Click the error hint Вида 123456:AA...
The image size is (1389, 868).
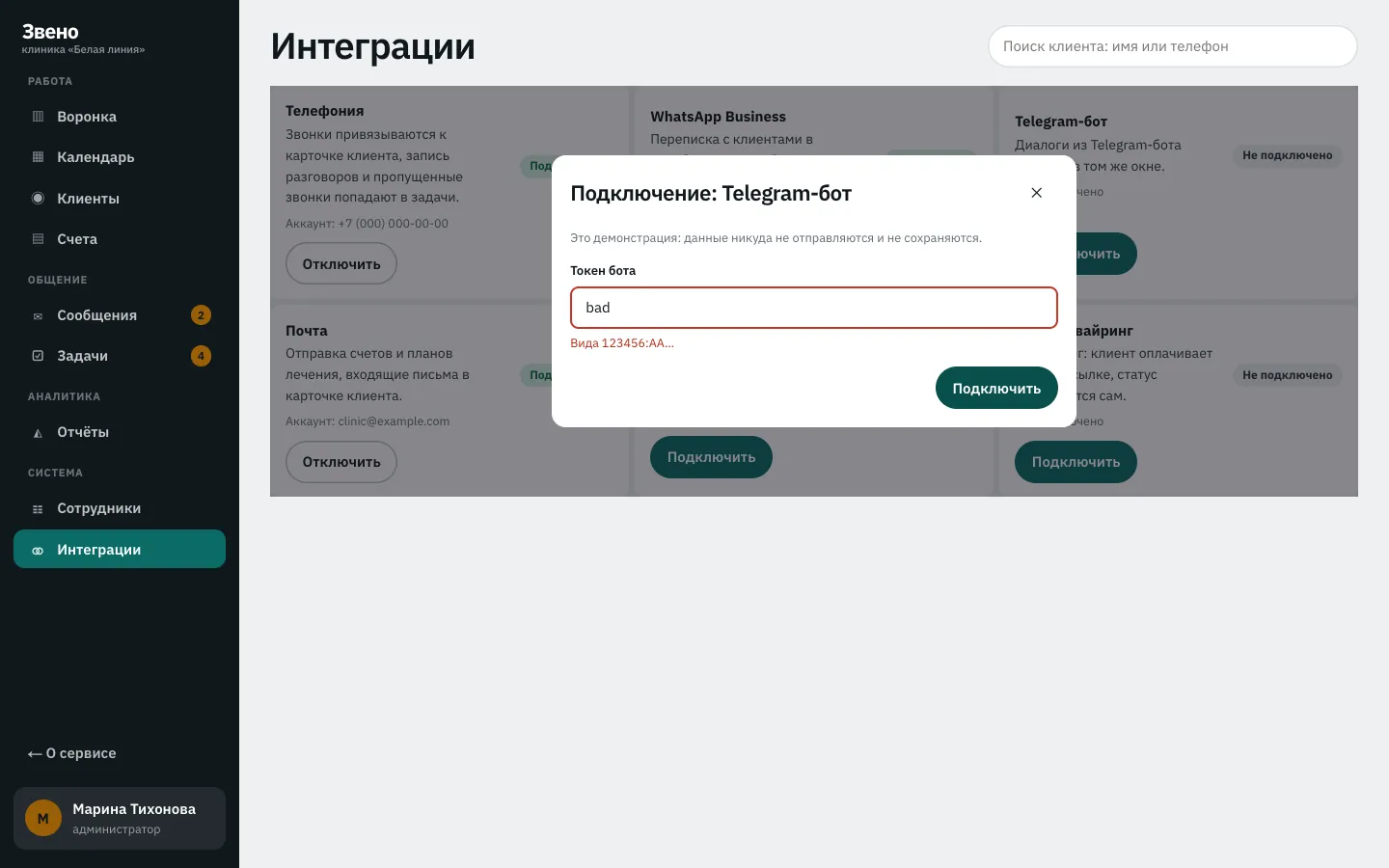coord(622,343)
